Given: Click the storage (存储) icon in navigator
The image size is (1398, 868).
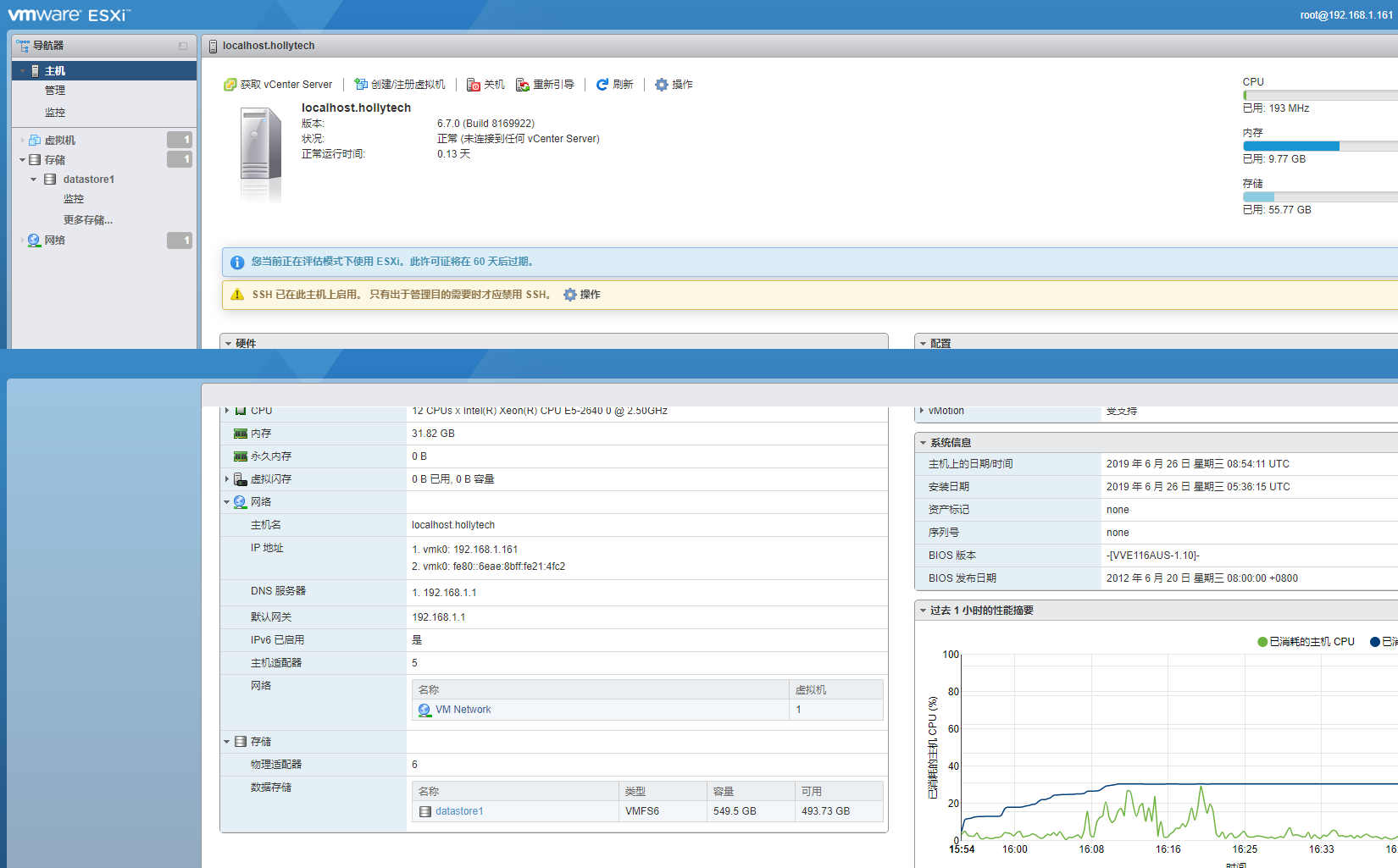Looking at the screenshot, I should (x=35, y=160).
